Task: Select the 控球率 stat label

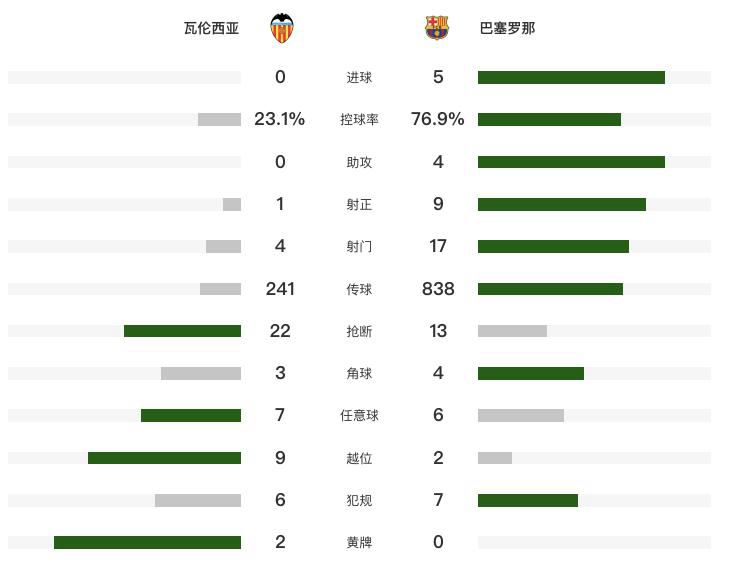Action: 359,119
